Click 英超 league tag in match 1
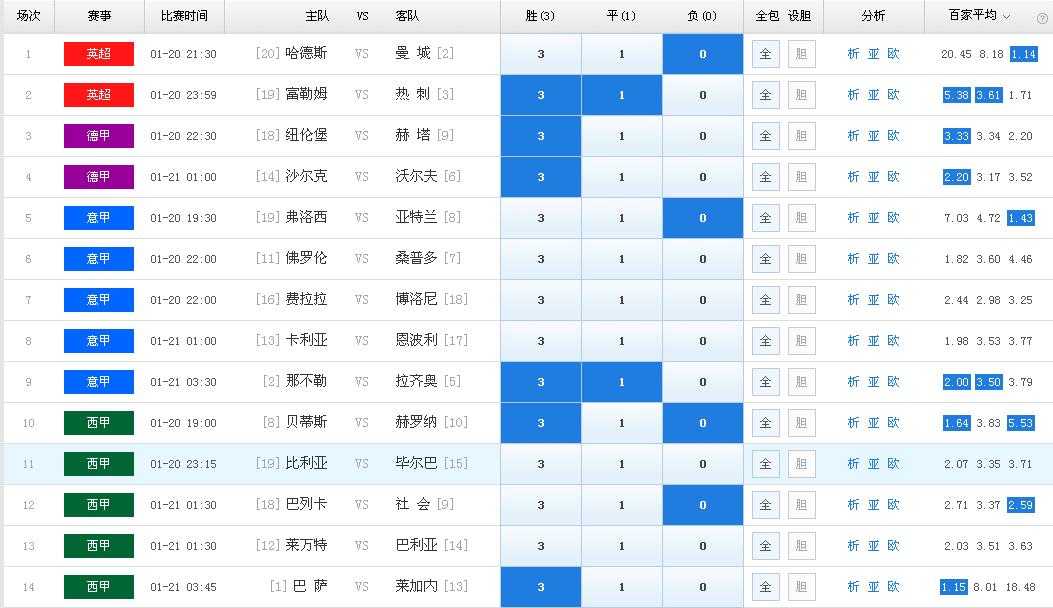This screenshot has width=1053, height=608. [x=99, y=54]
